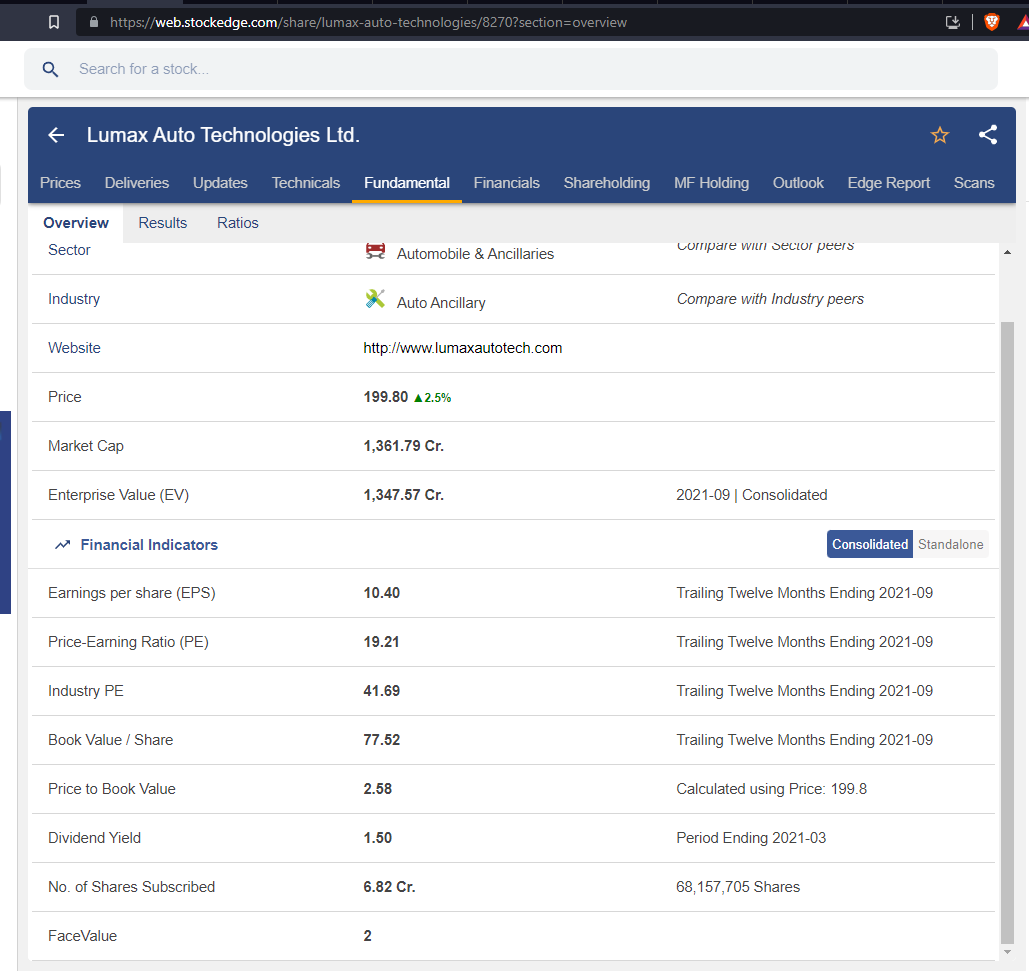Switch to the Financials tab
The image size is (1029, 971).
(x=507, y=183)
